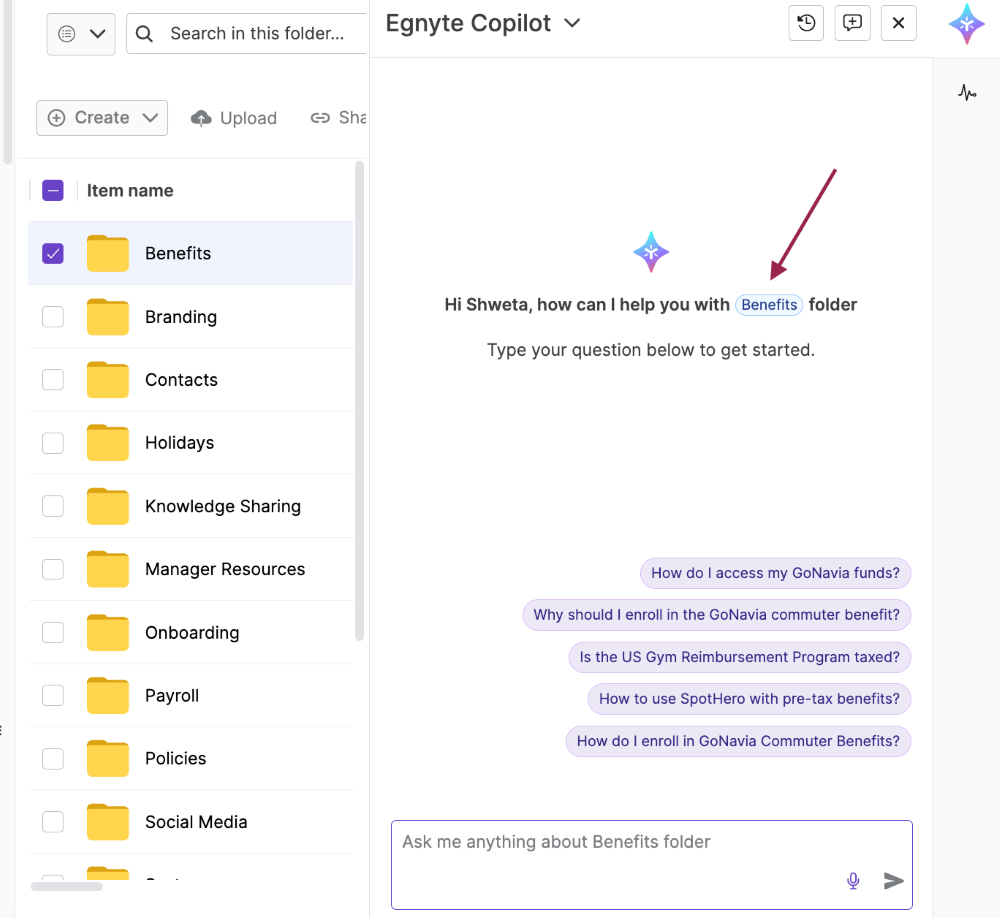Open the Social Media folder icon
The width and height of the screenshot is (1000, 918).
[x=108, y=822]
